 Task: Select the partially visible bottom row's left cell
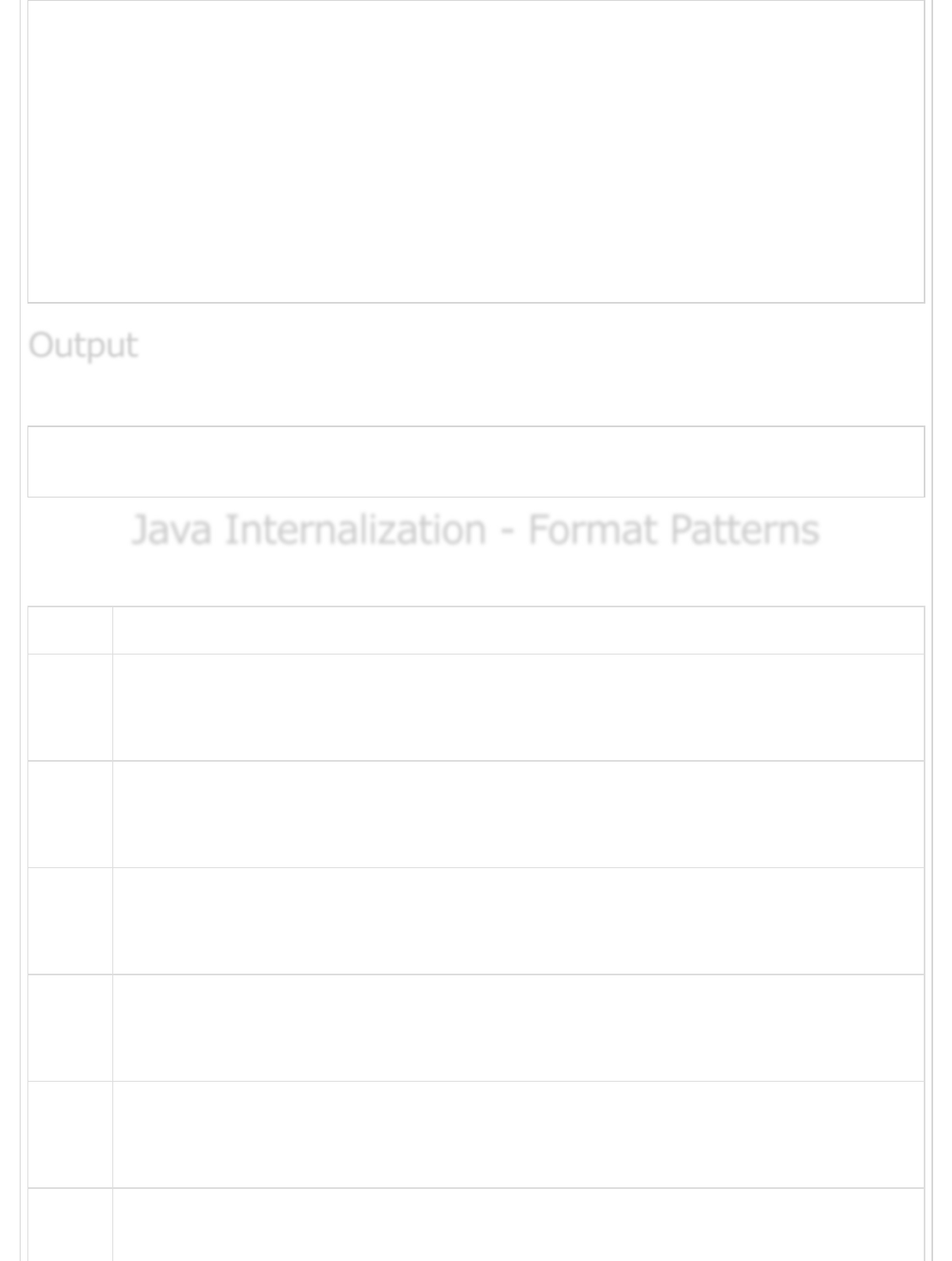(70, 1225)
